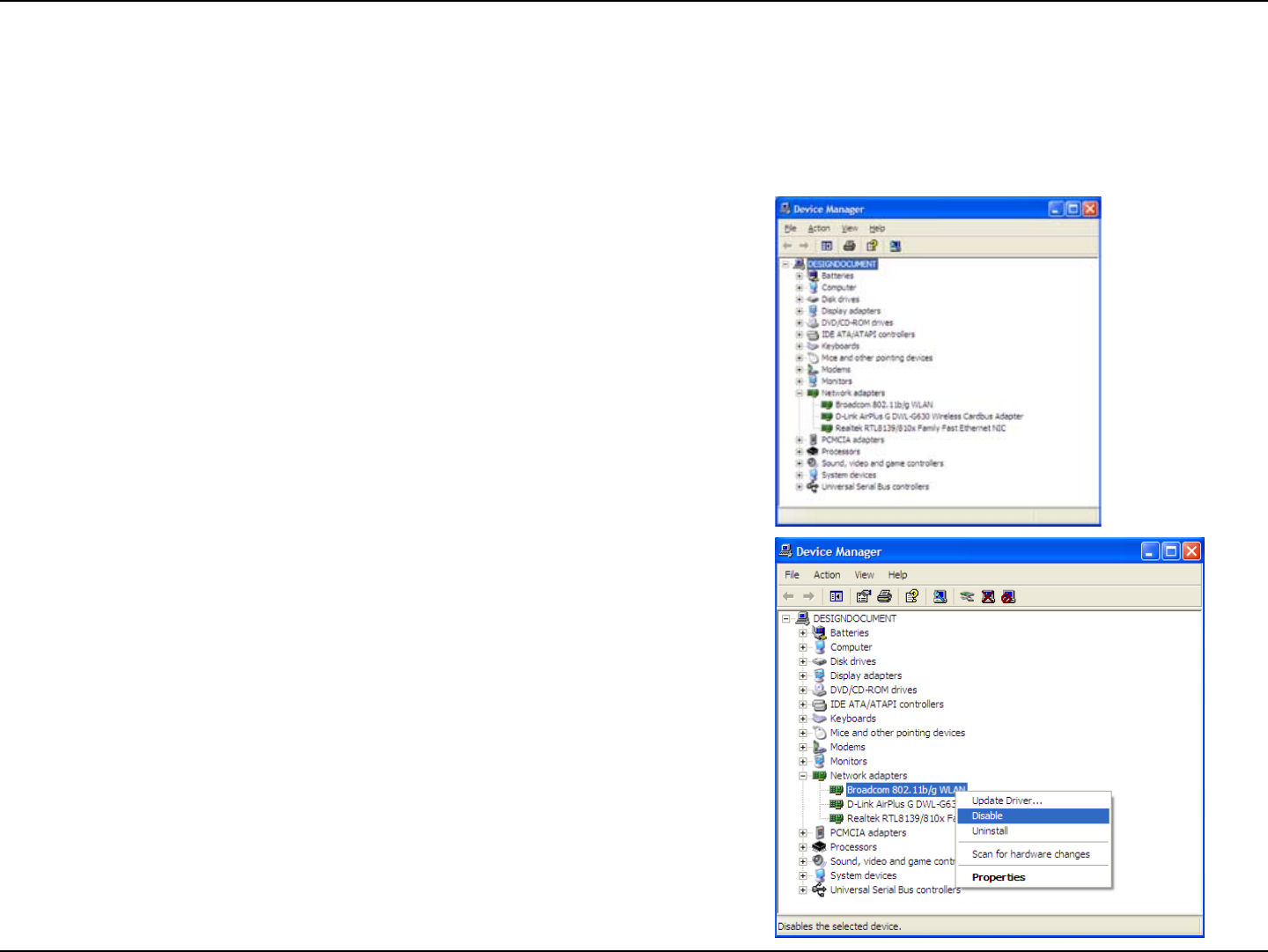The image size is (1268, 952).
Task: Open Help menu in smaller Device Manager
Action: point(877,228)
